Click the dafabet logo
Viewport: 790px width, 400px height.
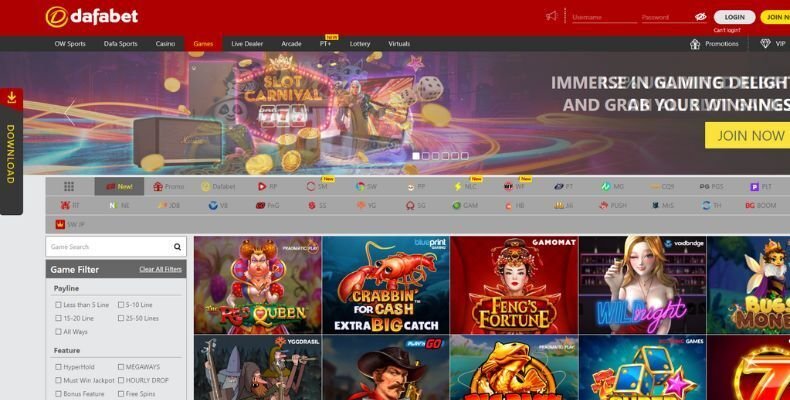tap(91, 16)
